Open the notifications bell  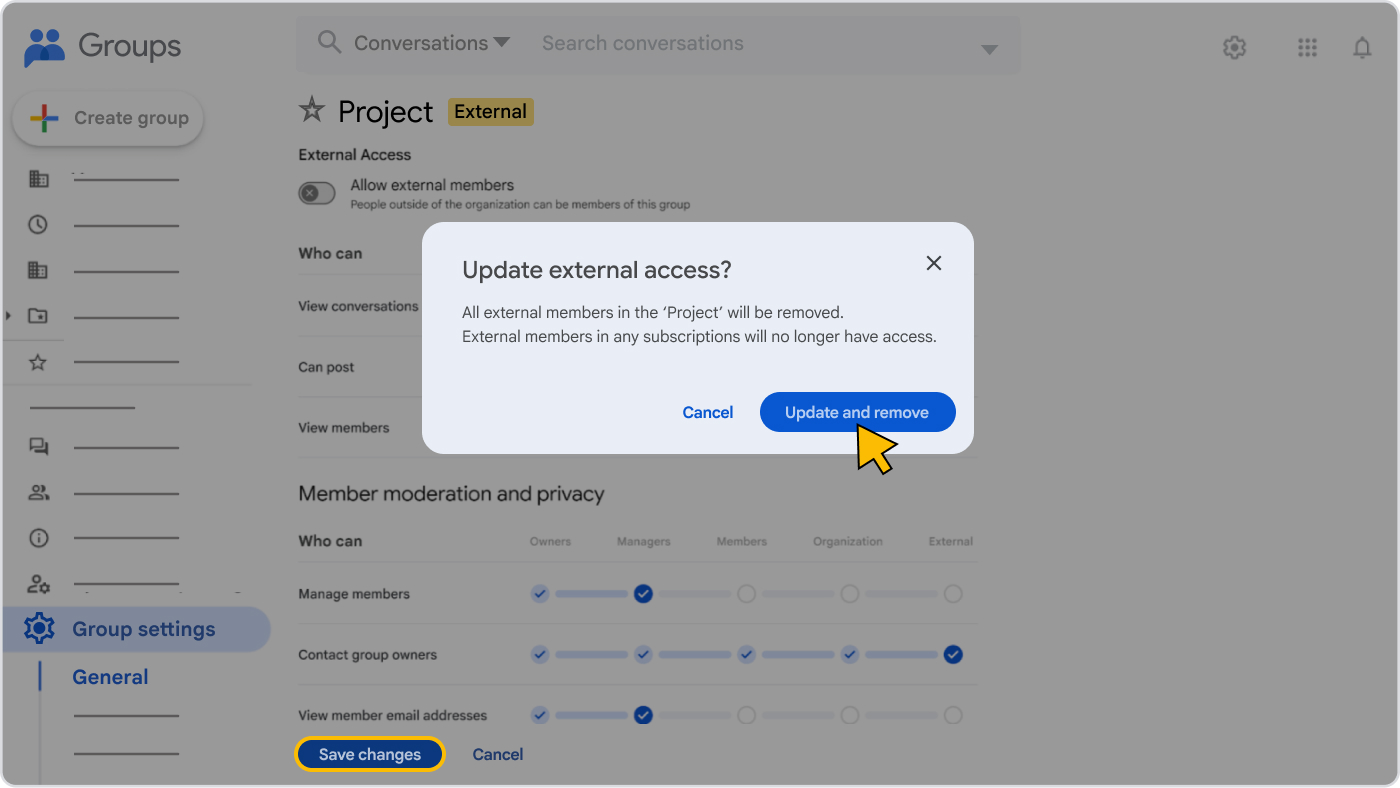click(1362, 47)
